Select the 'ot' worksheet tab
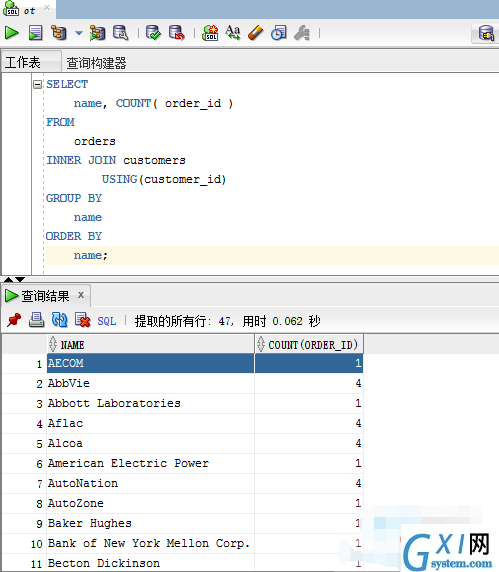Image resolution: width=499 pixels, height=572 pixels. (x=29, y=11)
